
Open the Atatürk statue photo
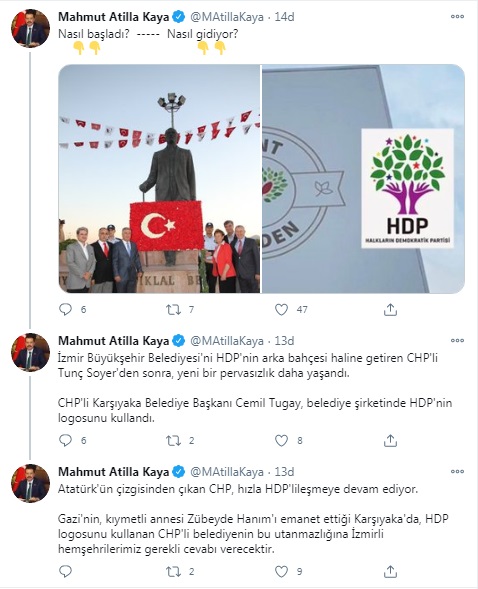tap(160, 179)
